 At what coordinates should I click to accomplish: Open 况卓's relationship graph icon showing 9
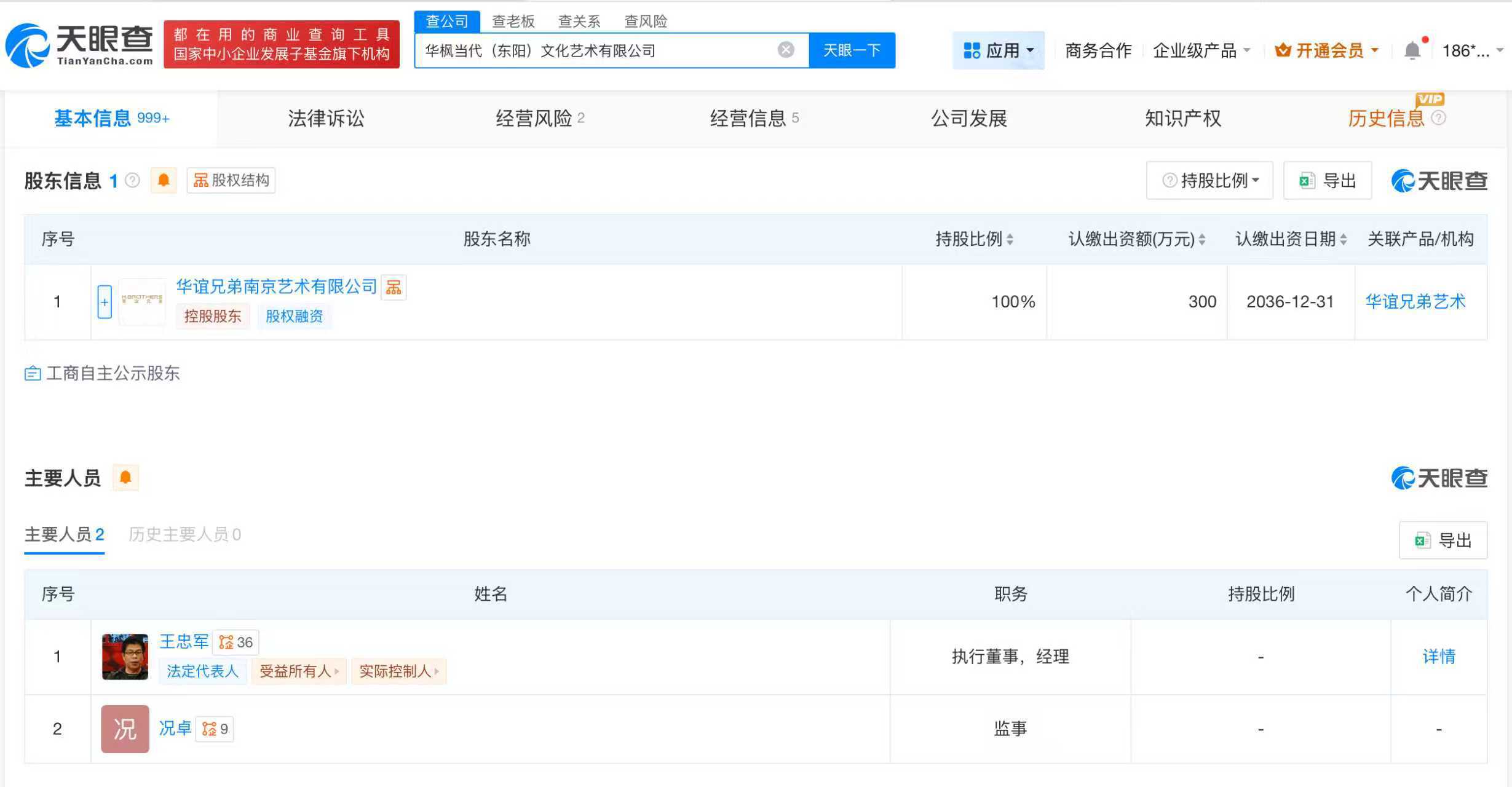click(x=215, y=729)
